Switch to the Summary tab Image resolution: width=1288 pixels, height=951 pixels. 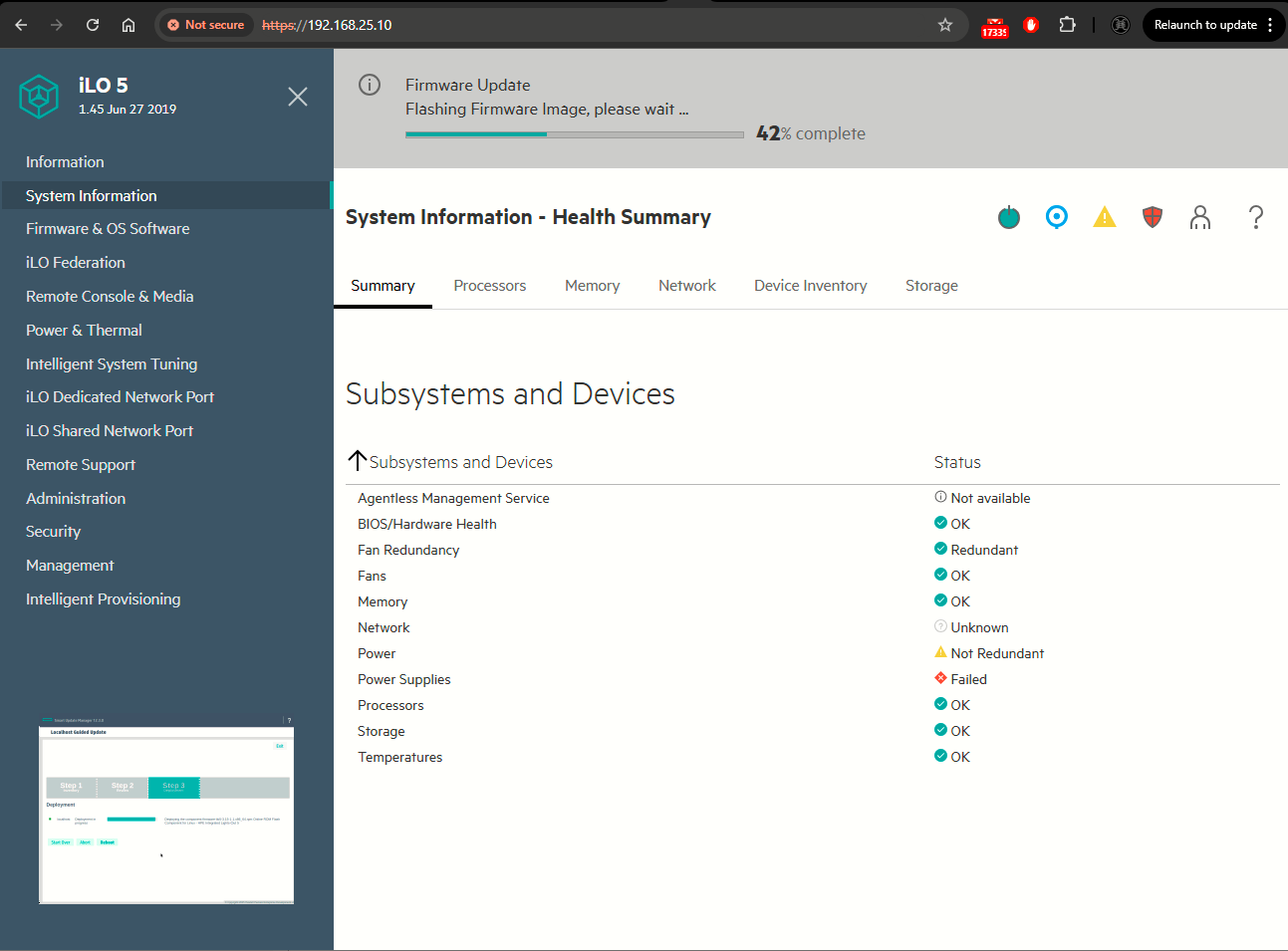click(x=383, y=286)
